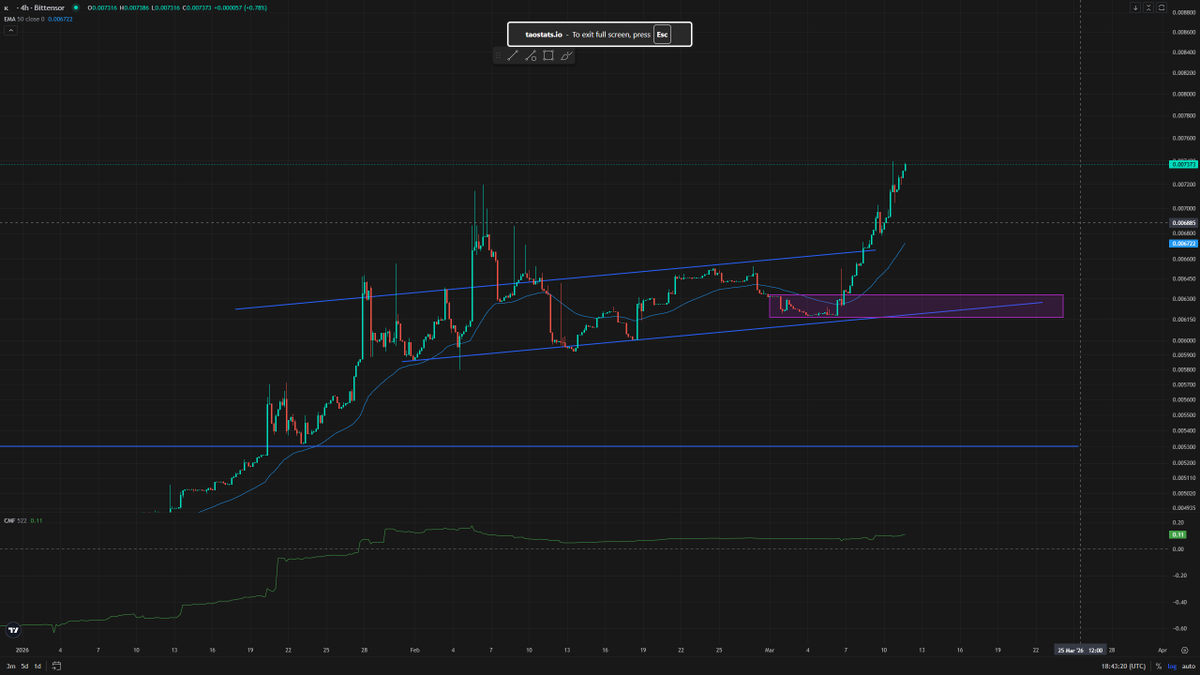The width and height of the screenshot is (1200, 675).
Task: Select the rectangle drawing tool
Action: (548, 57)
